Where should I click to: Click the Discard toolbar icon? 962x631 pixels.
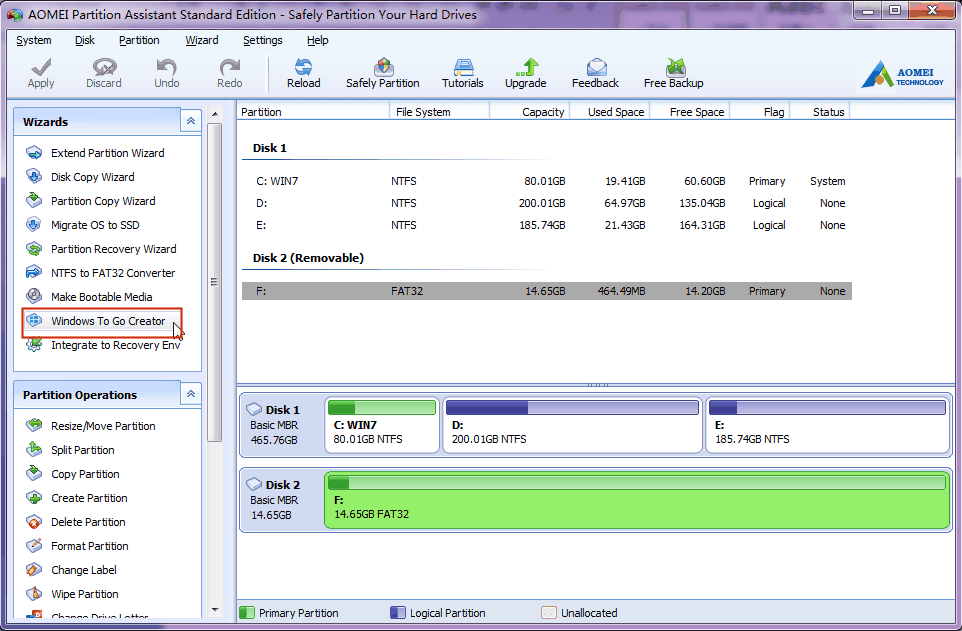click(104, 67)
